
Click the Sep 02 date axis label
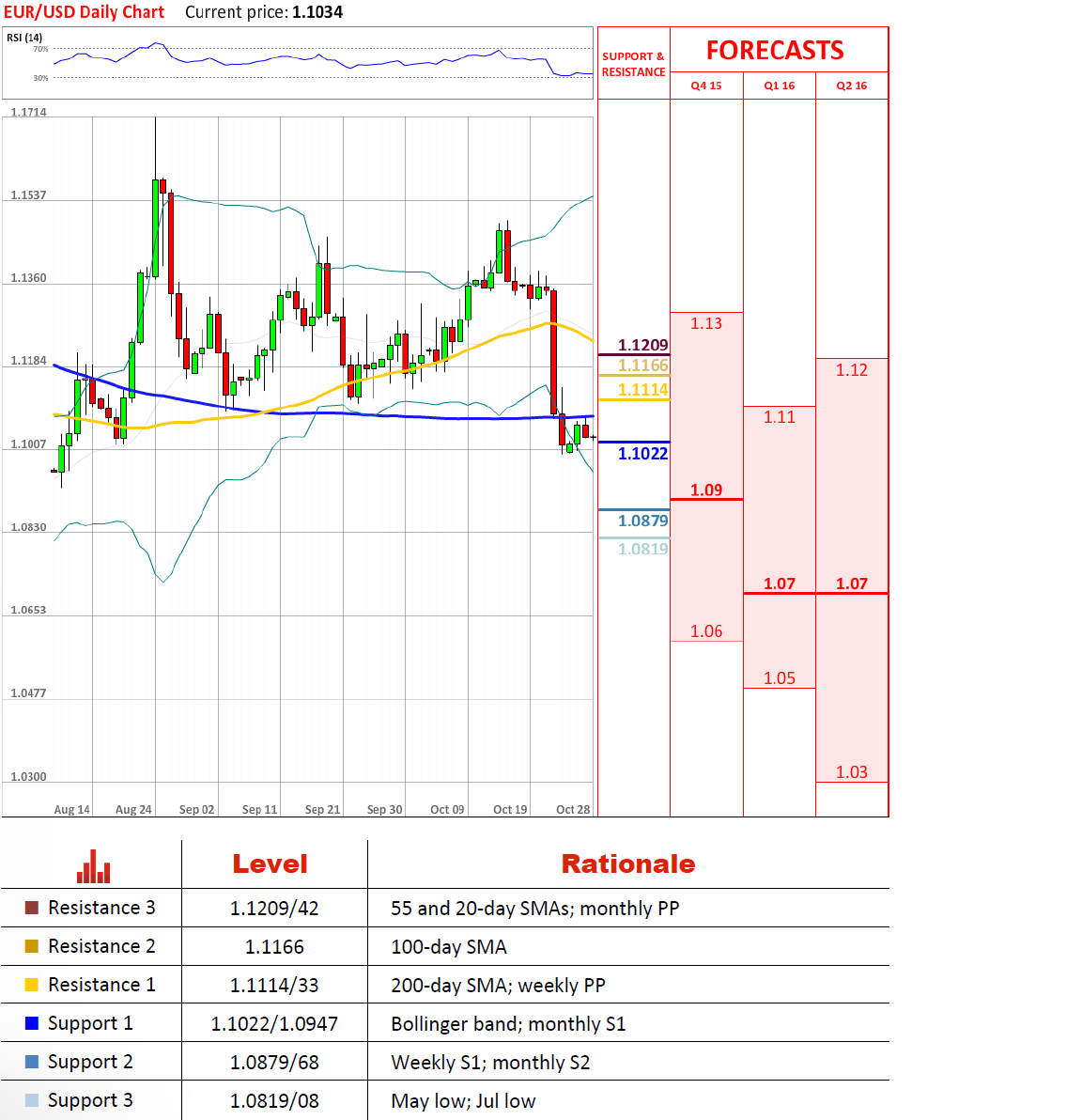196,810
